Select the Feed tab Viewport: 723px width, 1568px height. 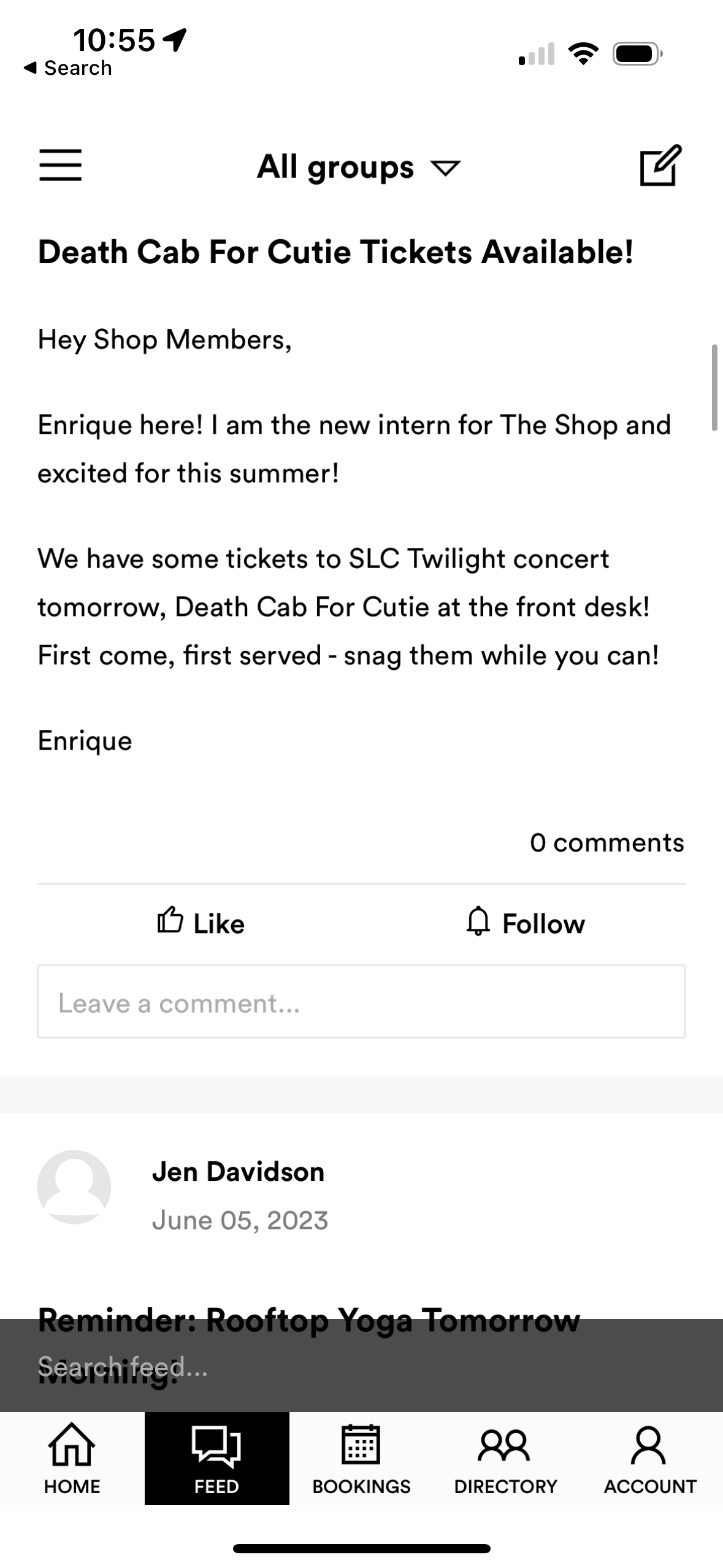216,1458
